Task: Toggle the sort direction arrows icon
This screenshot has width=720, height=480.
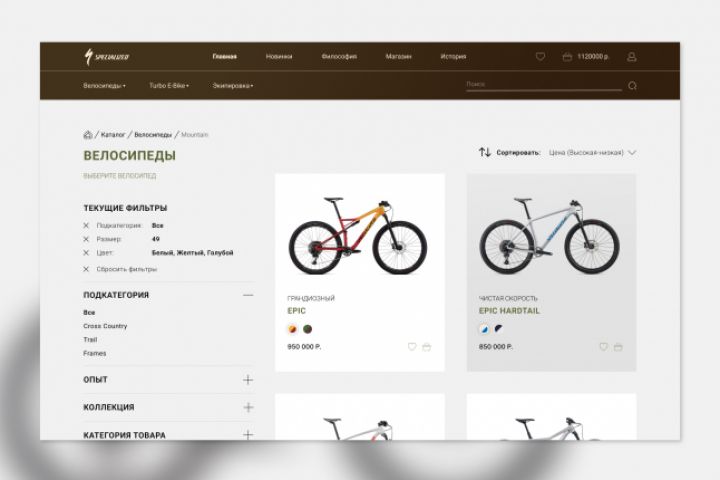Action: pyautogui.click(x=485, y=152)
